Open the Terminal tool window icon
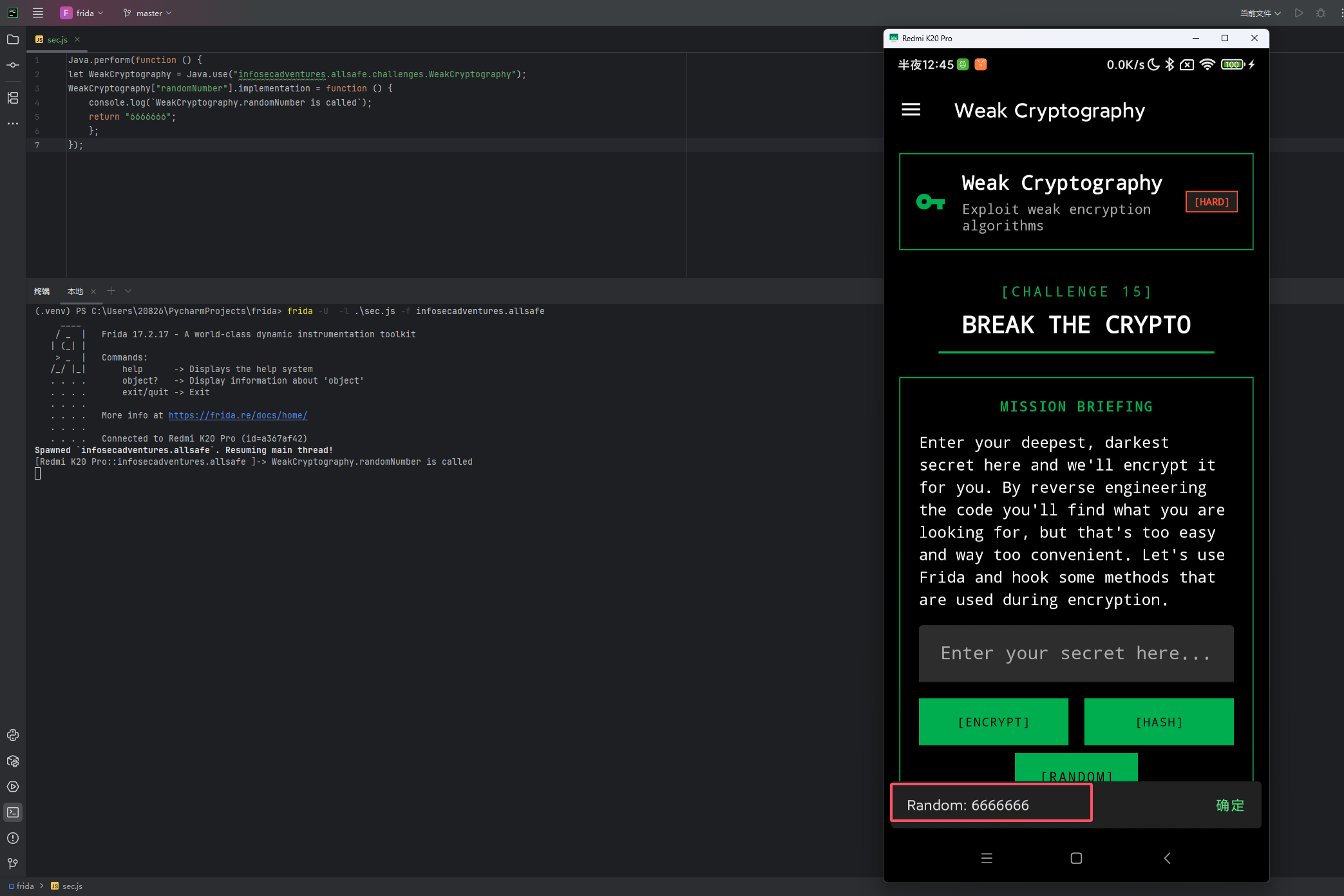Image resolution: width=1344 pixels, height=896 pixels. coord(13,812)
